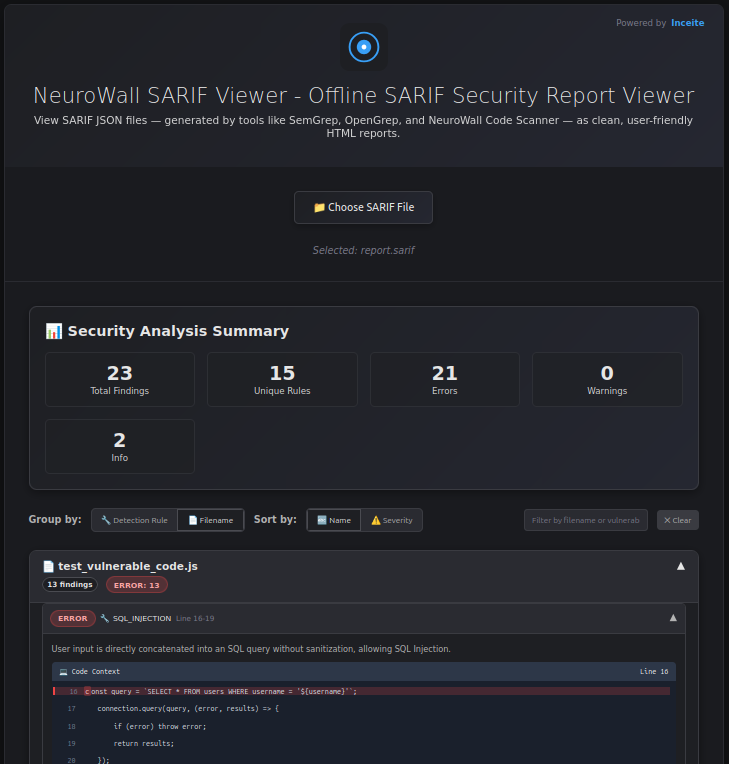Viewport: 729px width, 764px height.
Task: Click Selected: report.sarif text
Action: [x=364, y=250]
